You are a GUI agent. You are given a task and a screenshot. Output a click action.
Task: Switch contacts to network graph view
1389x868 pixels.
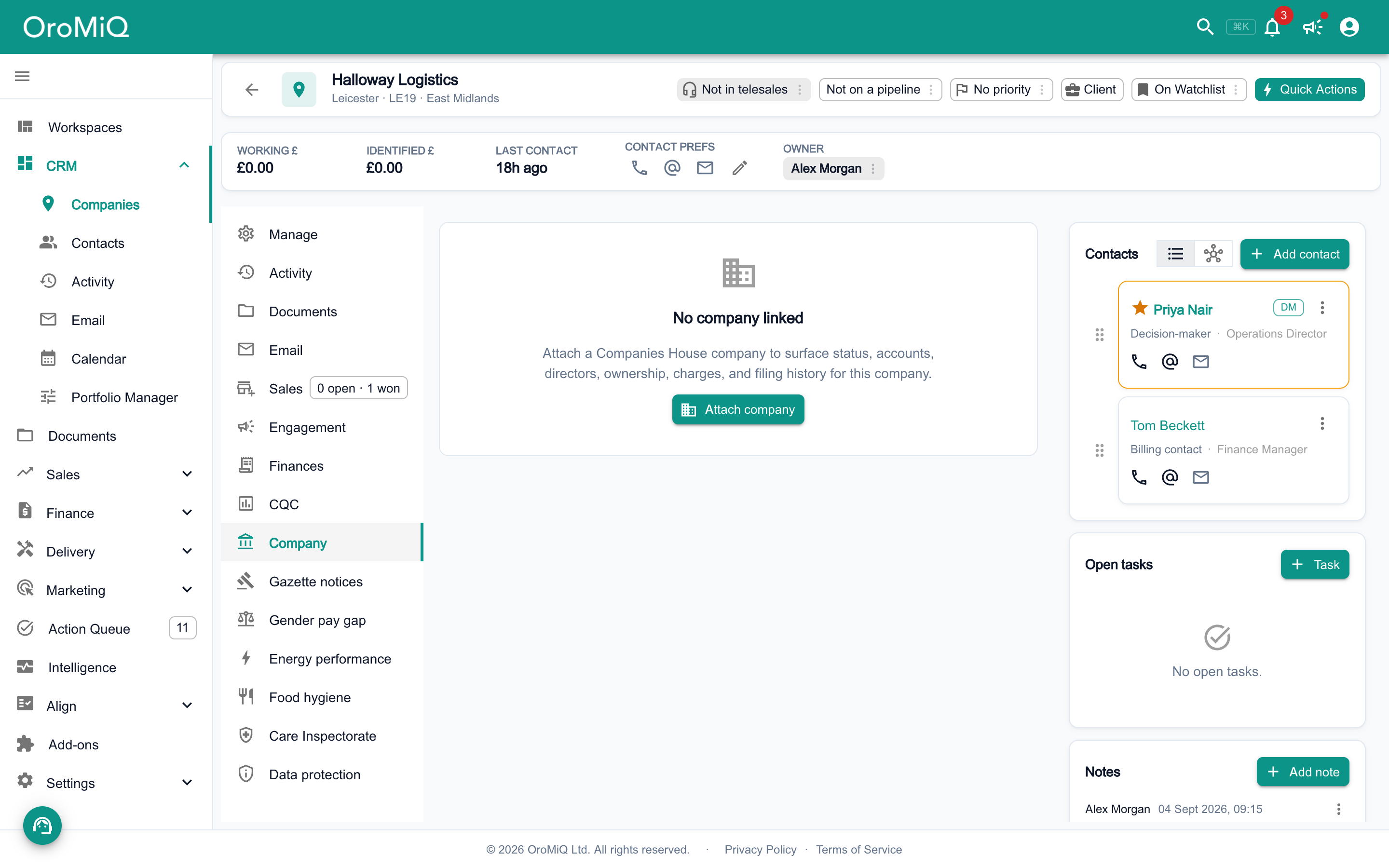pyautogui.click(x=1213, y=254)
